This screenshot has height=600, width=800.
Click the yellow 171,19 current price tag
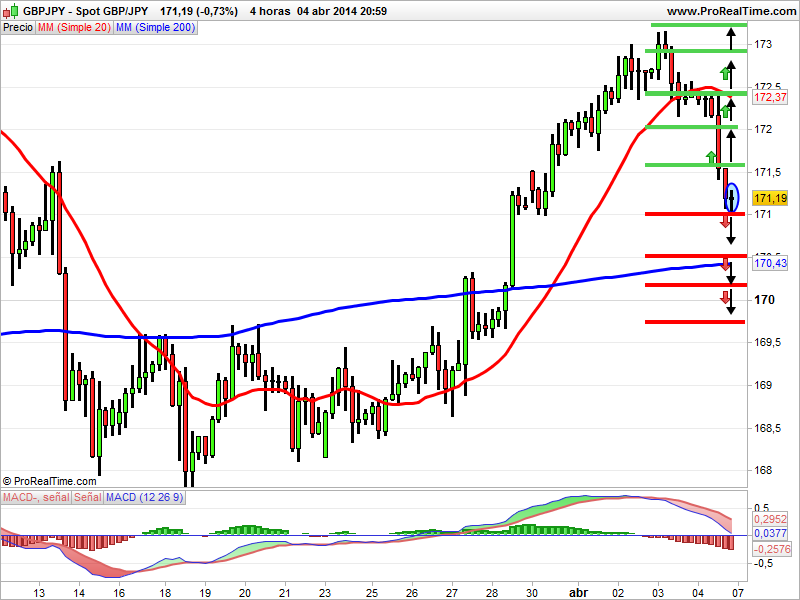pos(770,198)
